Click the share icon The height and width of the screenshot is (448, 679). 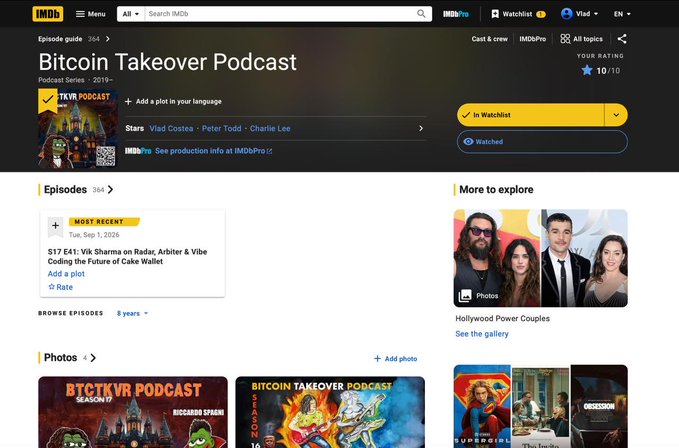[622, 39]
